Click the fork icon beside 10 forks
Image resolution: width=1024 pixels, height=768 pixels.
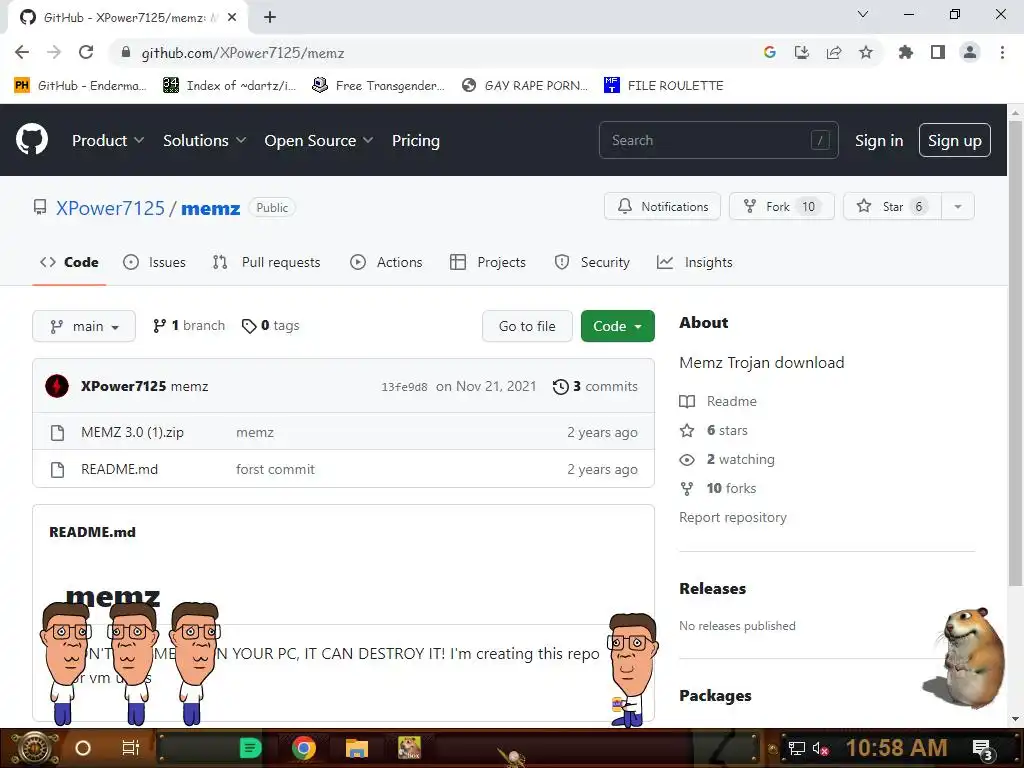pyautogui.click(x=687, y=488)
